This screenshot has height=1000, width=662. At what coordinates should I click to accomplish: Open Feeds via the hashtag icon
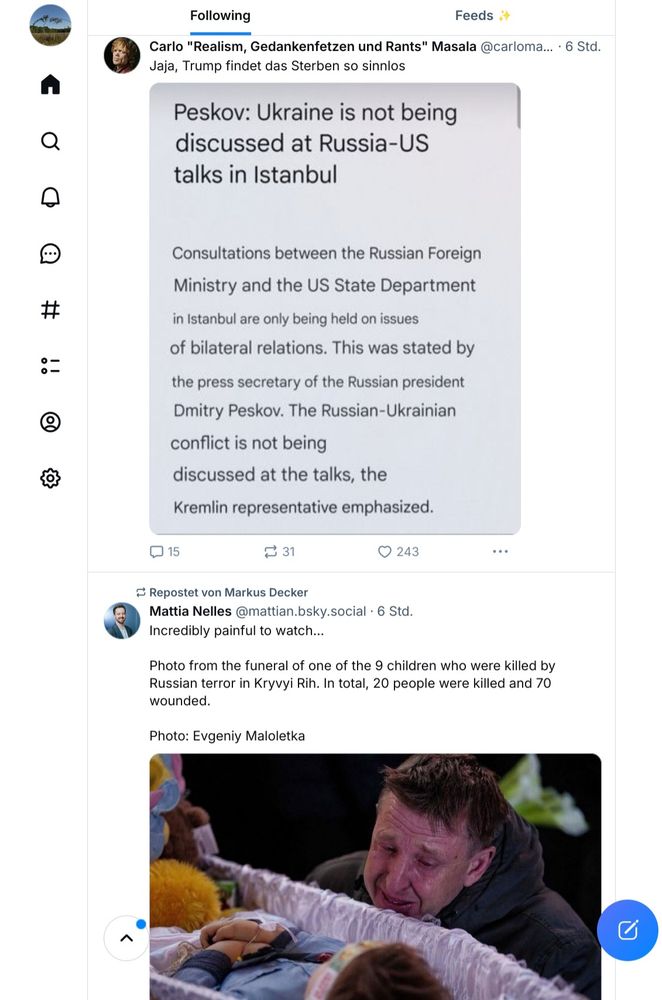coord(49,310)
